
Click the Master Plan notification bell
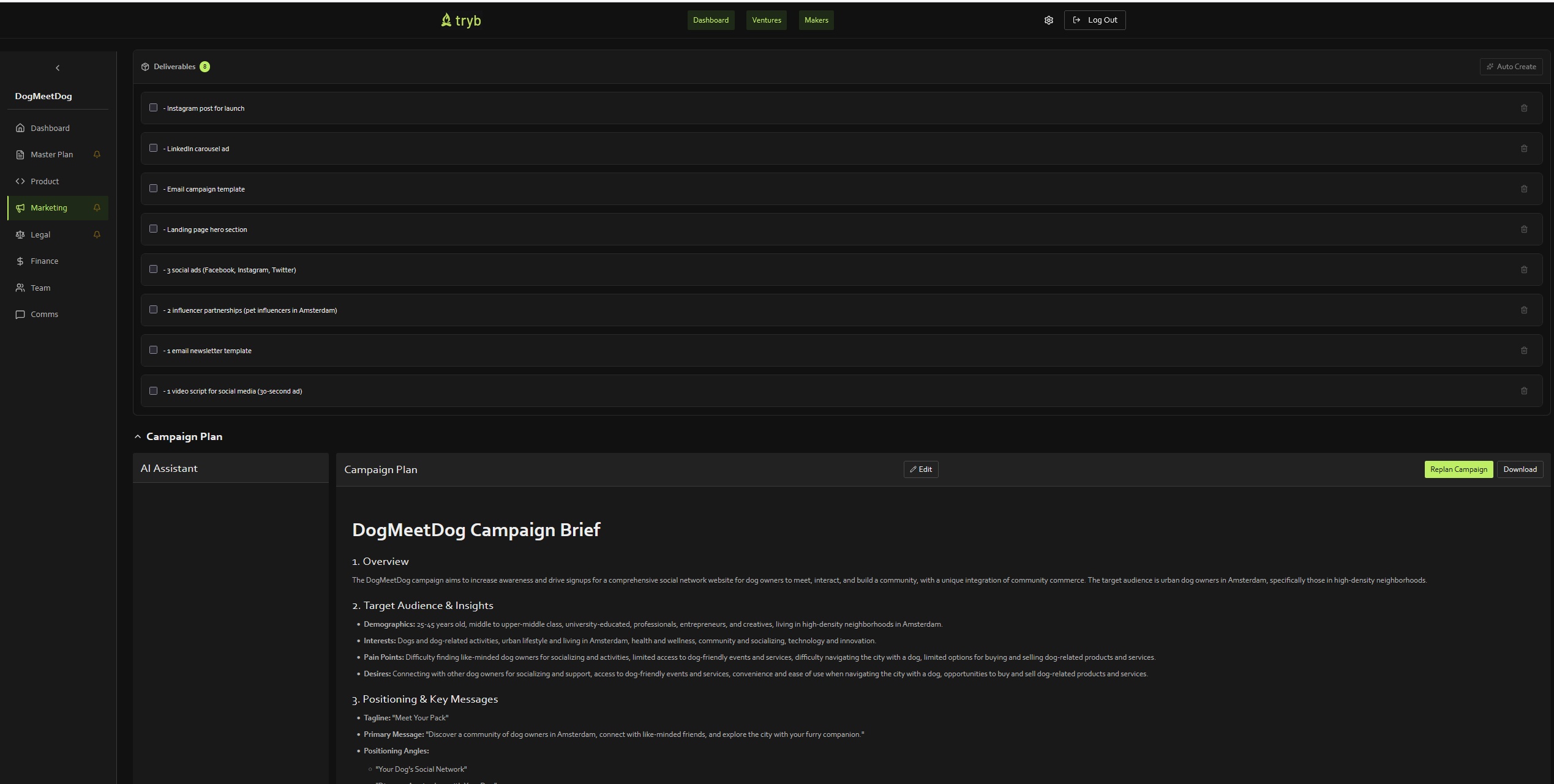point(97,154)
